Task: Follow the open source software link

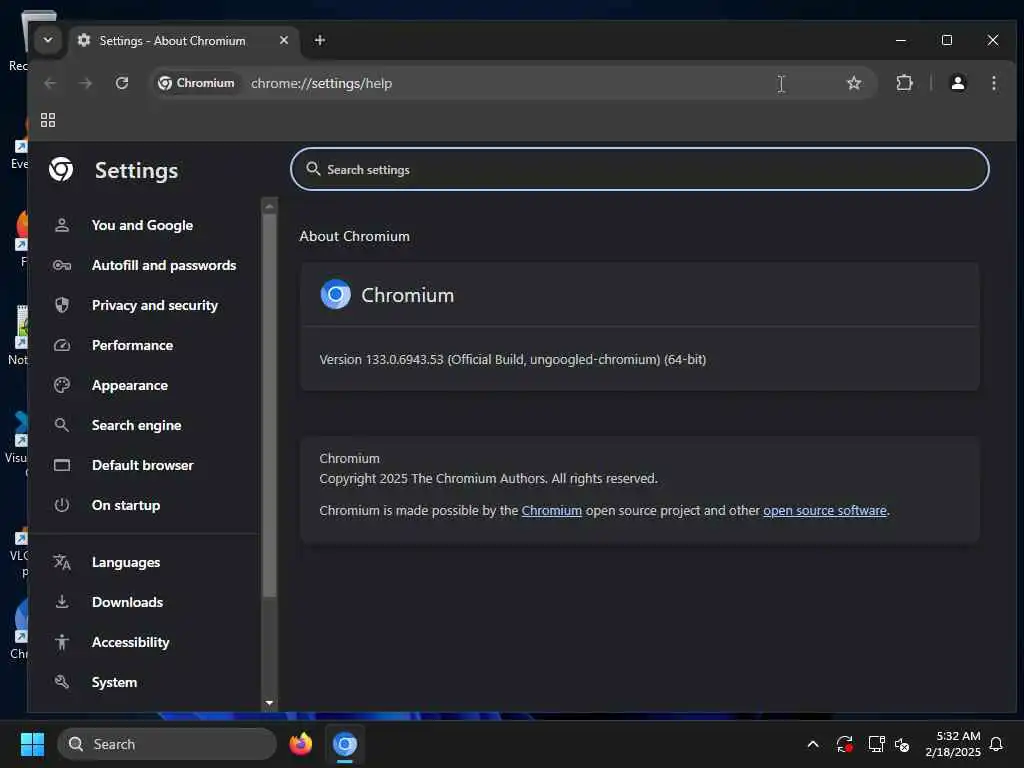Action: click(x=825, y=511)
